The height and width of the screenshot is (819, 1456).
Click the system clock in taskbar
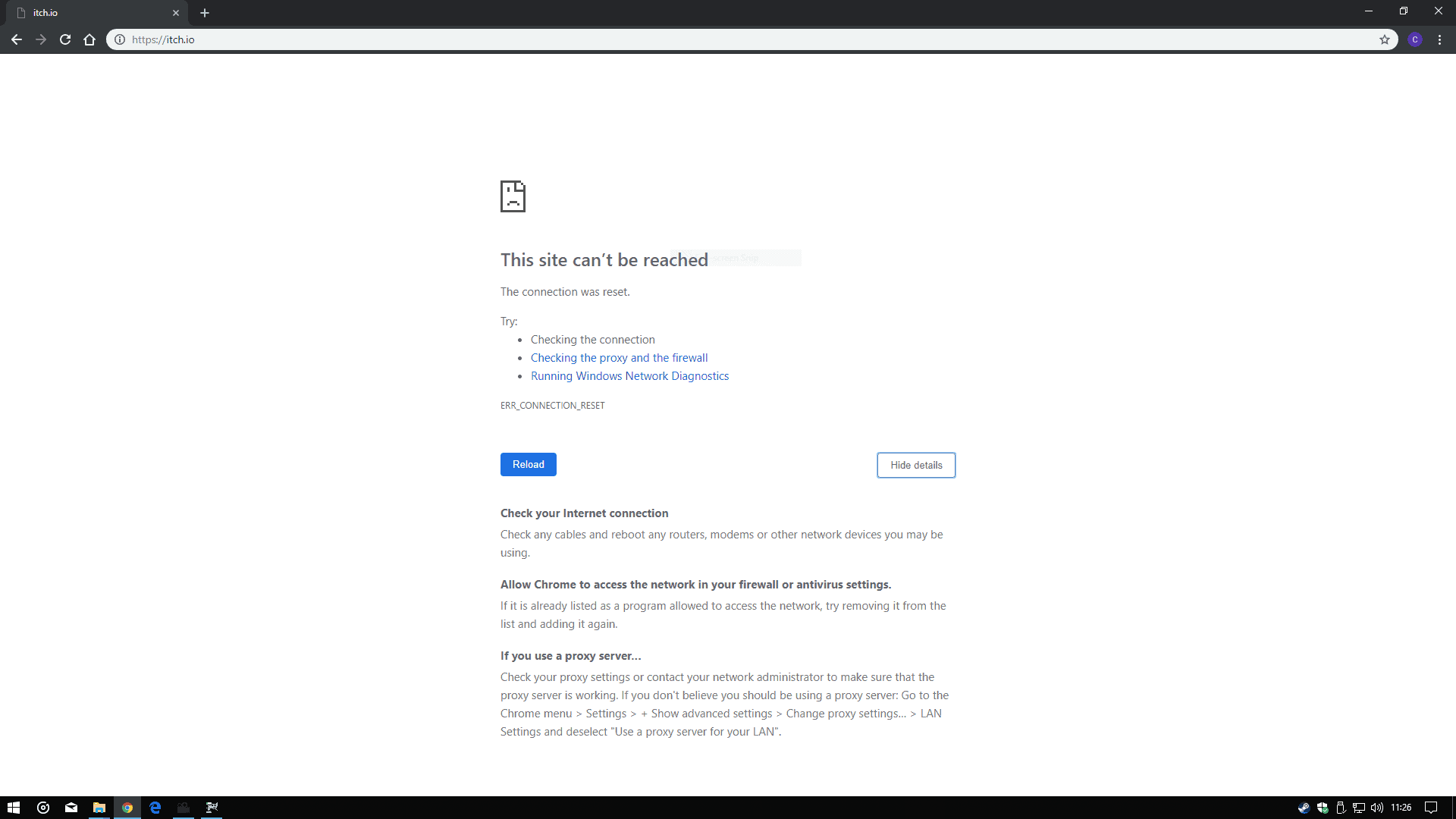click(x=1401, y=807)
